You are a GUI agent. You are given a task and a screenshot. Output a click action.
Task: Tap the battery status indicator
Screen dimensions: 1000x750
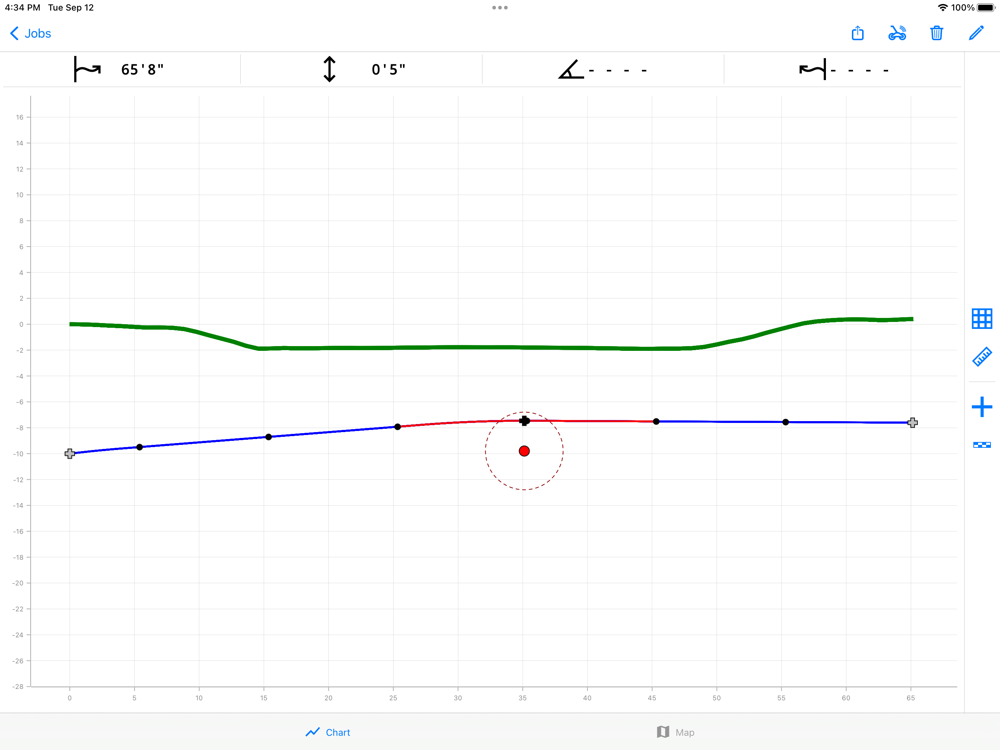pyautogui.click(x=986, y=8)
